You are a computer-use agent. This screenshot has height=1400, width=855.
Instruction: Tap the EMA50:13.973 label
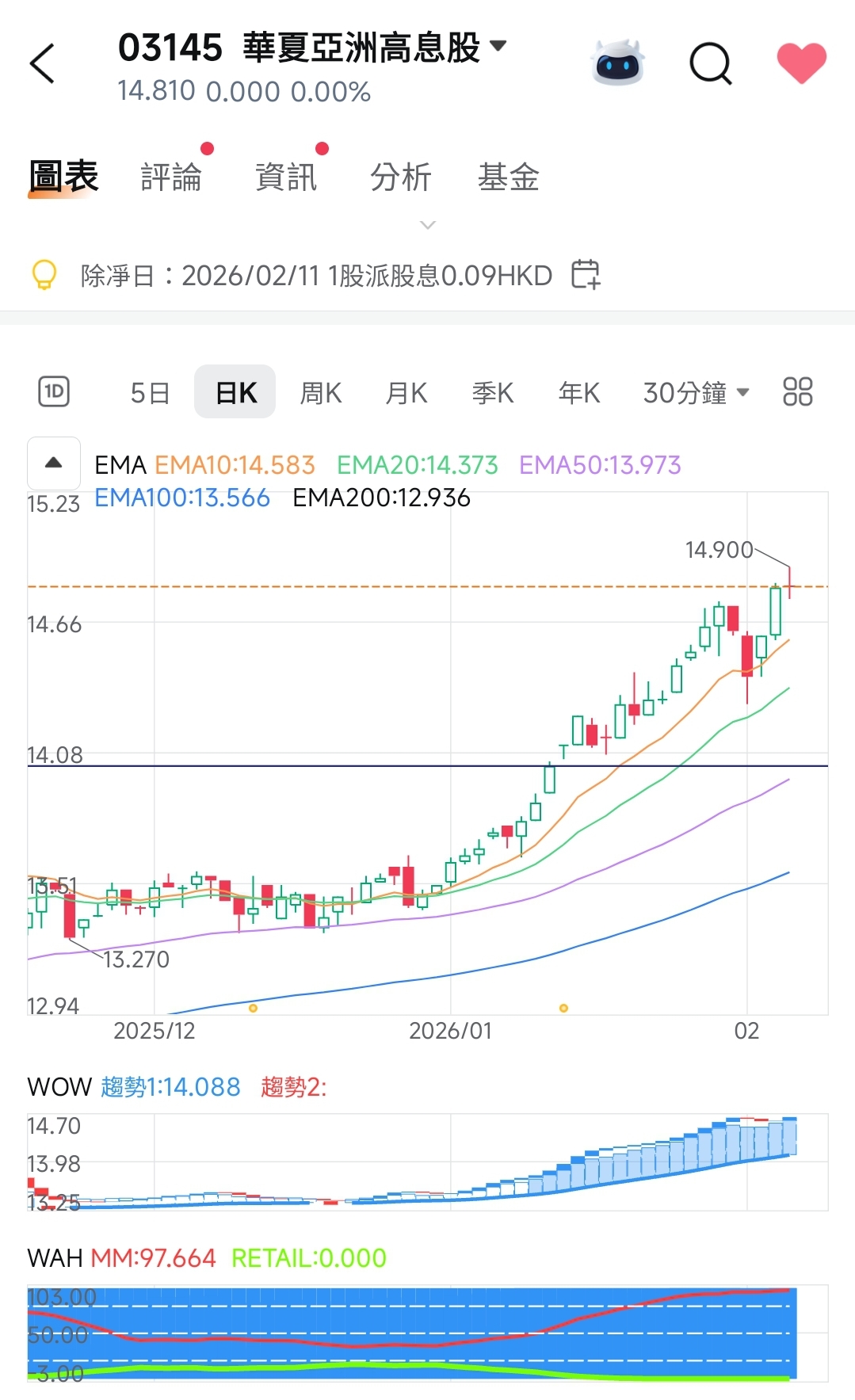tap(600, 465)
